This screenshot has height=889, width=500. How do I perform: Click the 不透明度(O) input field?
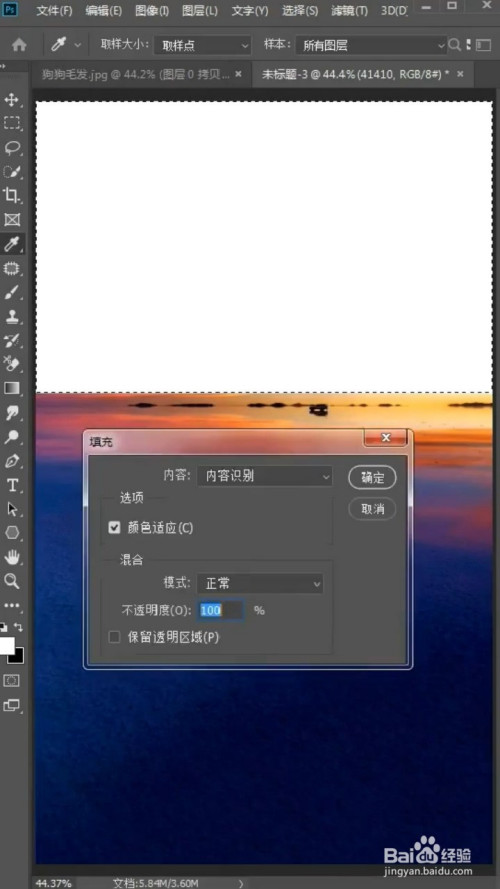222,611
